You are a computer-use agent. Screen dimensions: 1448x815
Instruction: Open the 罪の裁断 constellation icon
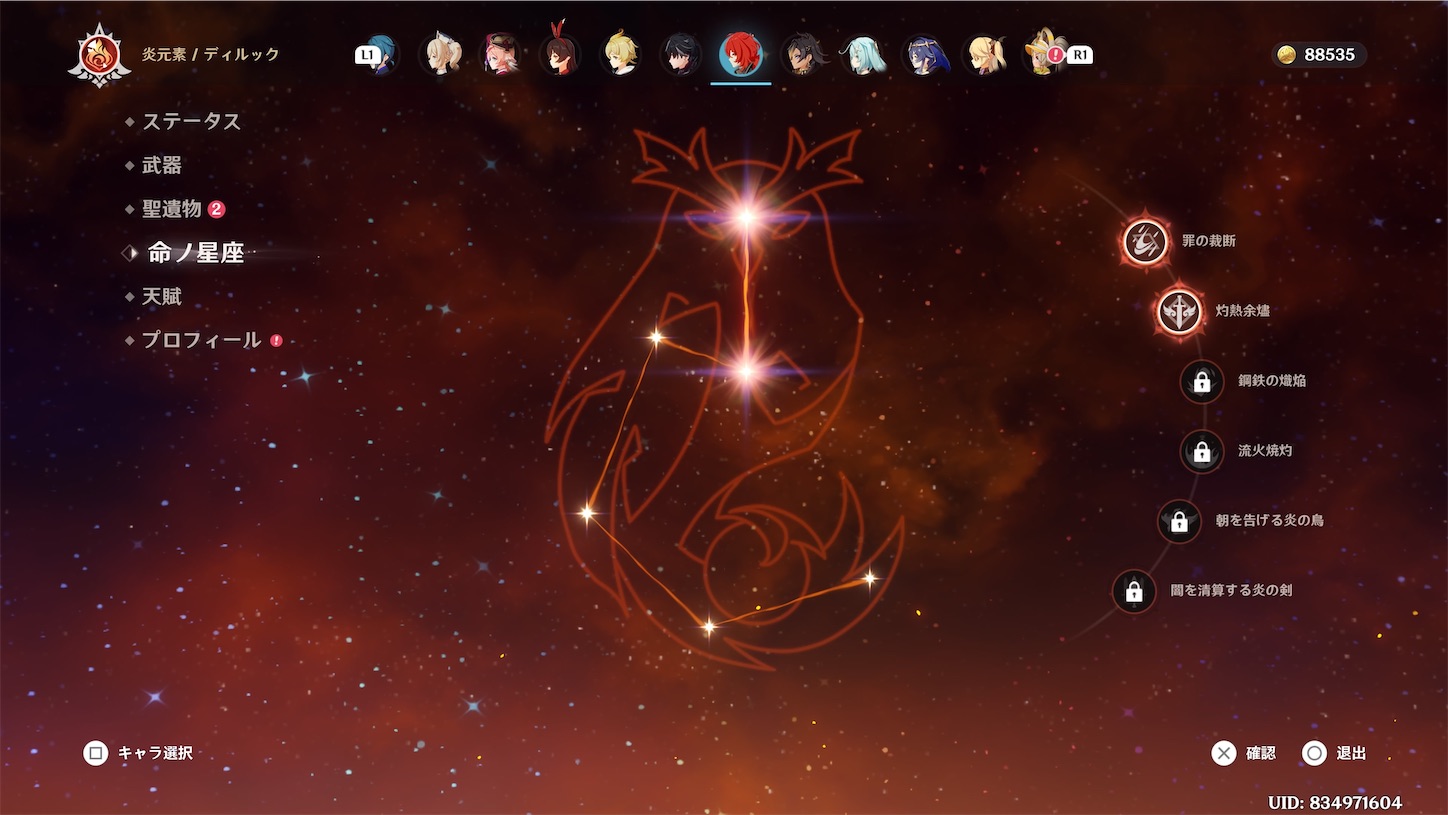tap(1146, 241)
